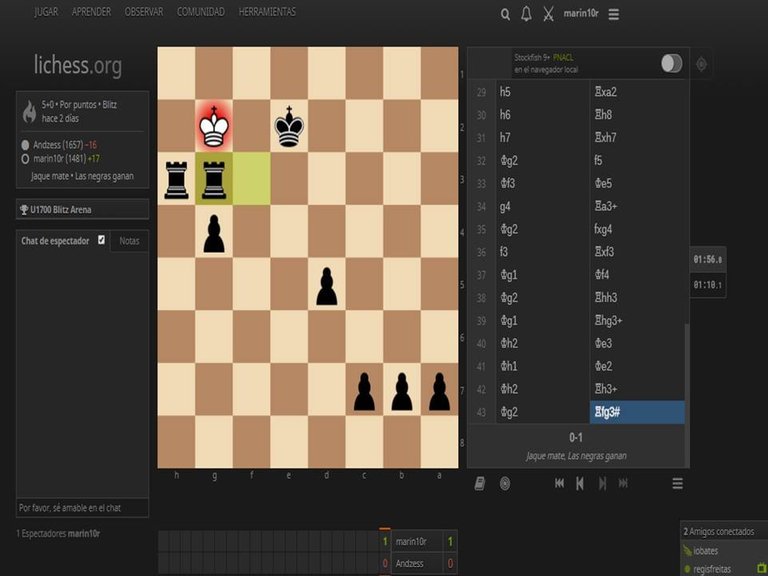
Task: Click the notifications bell icon
Action: [526, 14]
